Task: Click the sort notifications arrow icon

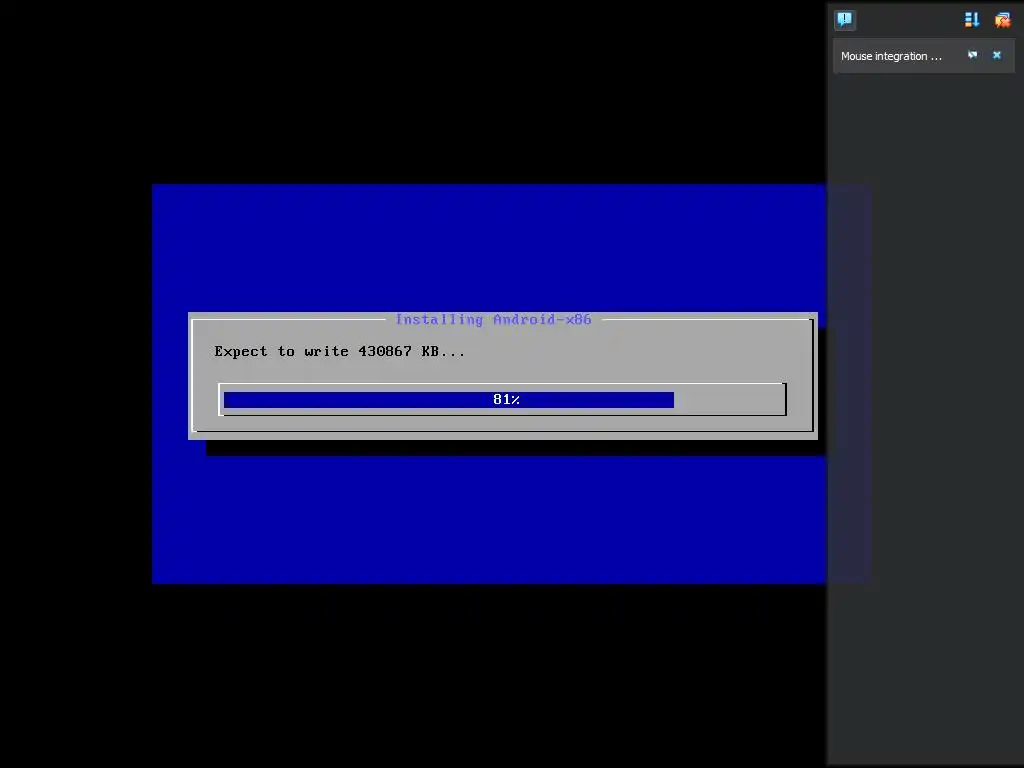Action: [972, 20]
